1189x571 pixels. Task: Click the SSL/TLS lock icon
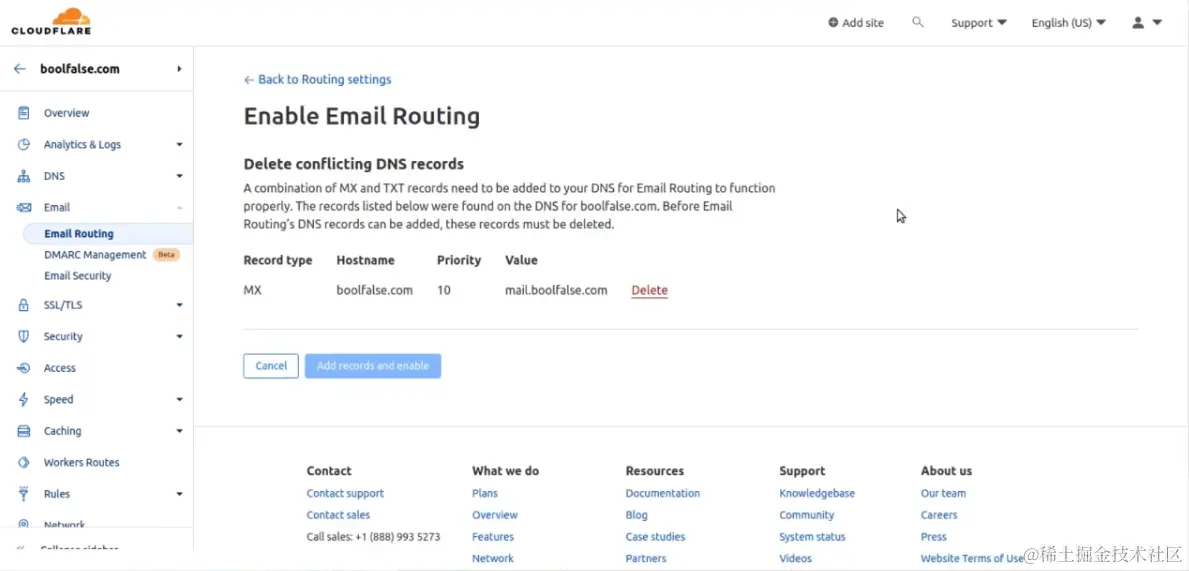24,305
